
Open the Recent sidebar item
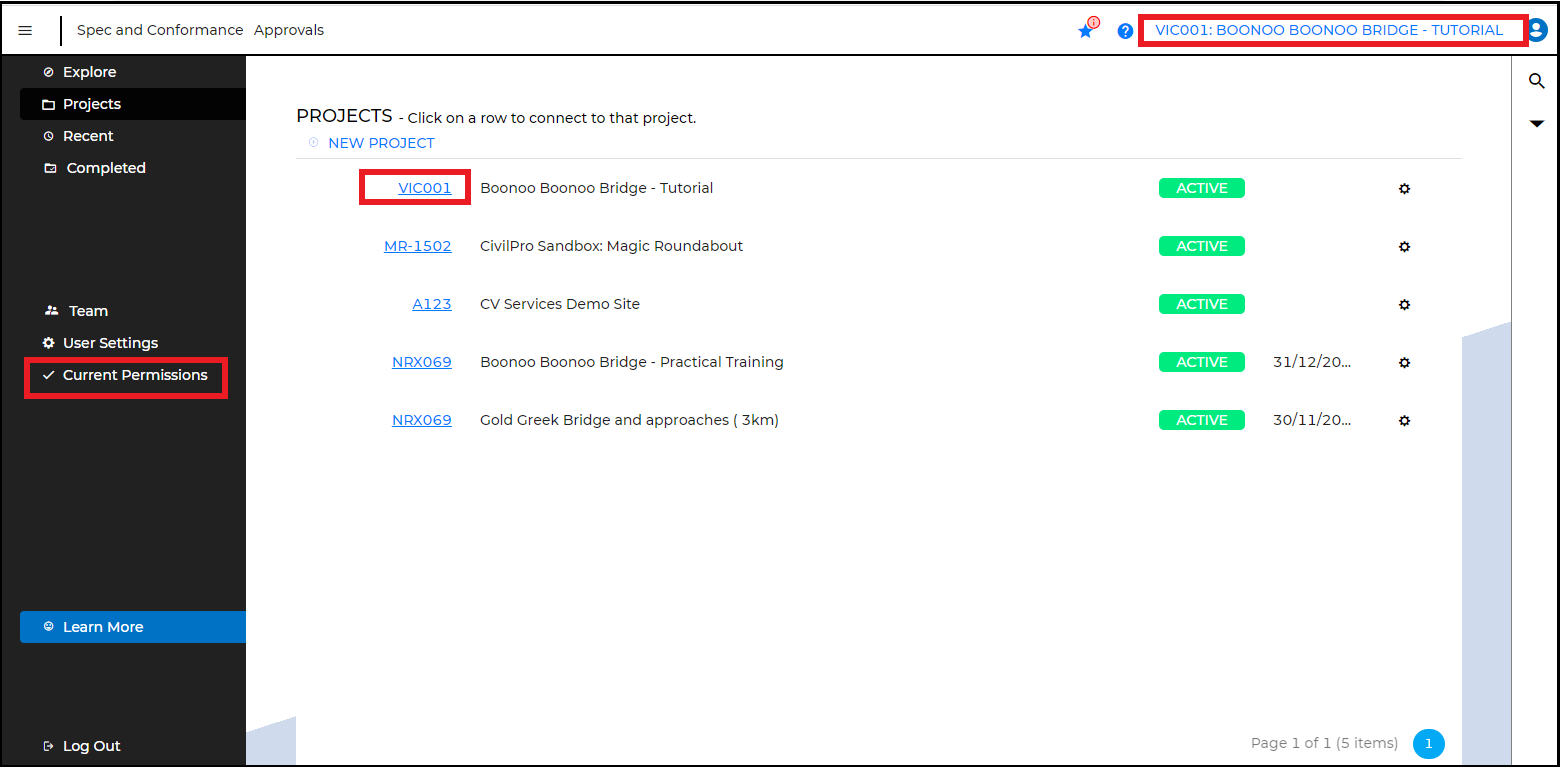88,136
